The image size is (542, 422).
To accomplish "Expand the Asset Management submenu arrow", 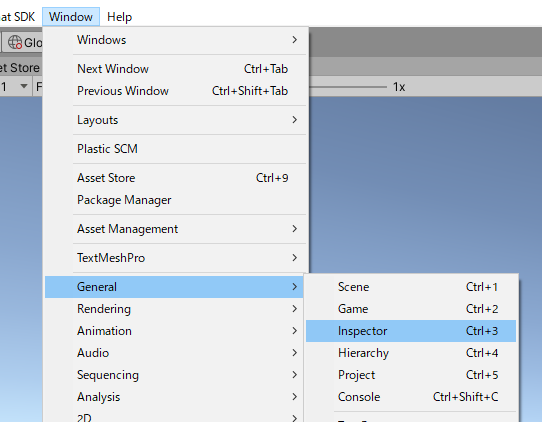I will coord(295,229).
